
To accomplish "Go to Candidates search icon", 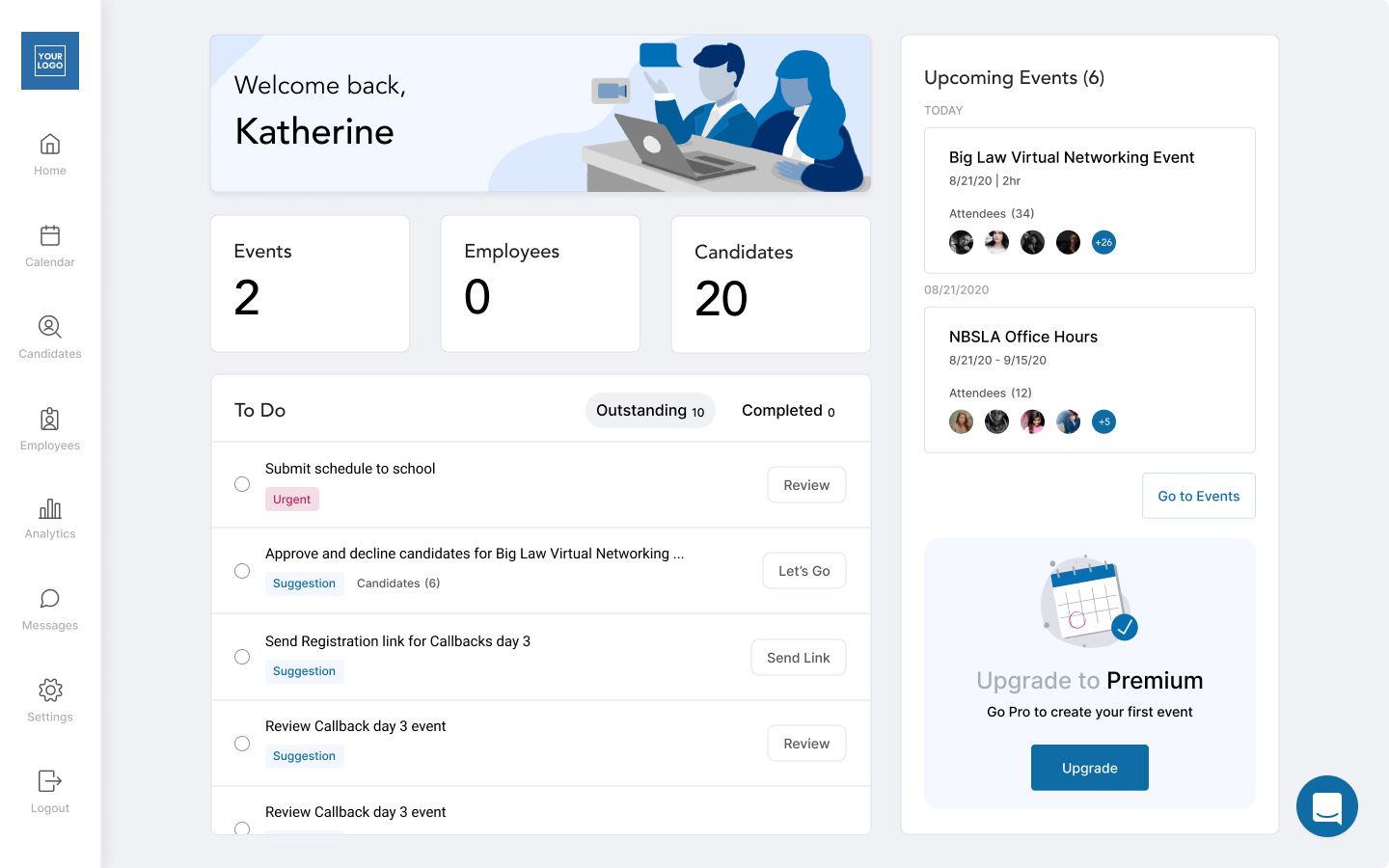I will (x=50, y=327).
